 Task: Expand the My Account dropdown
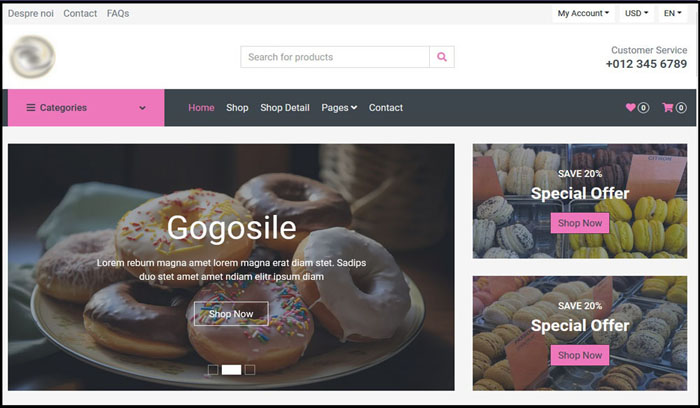click(x=583, y=13)
